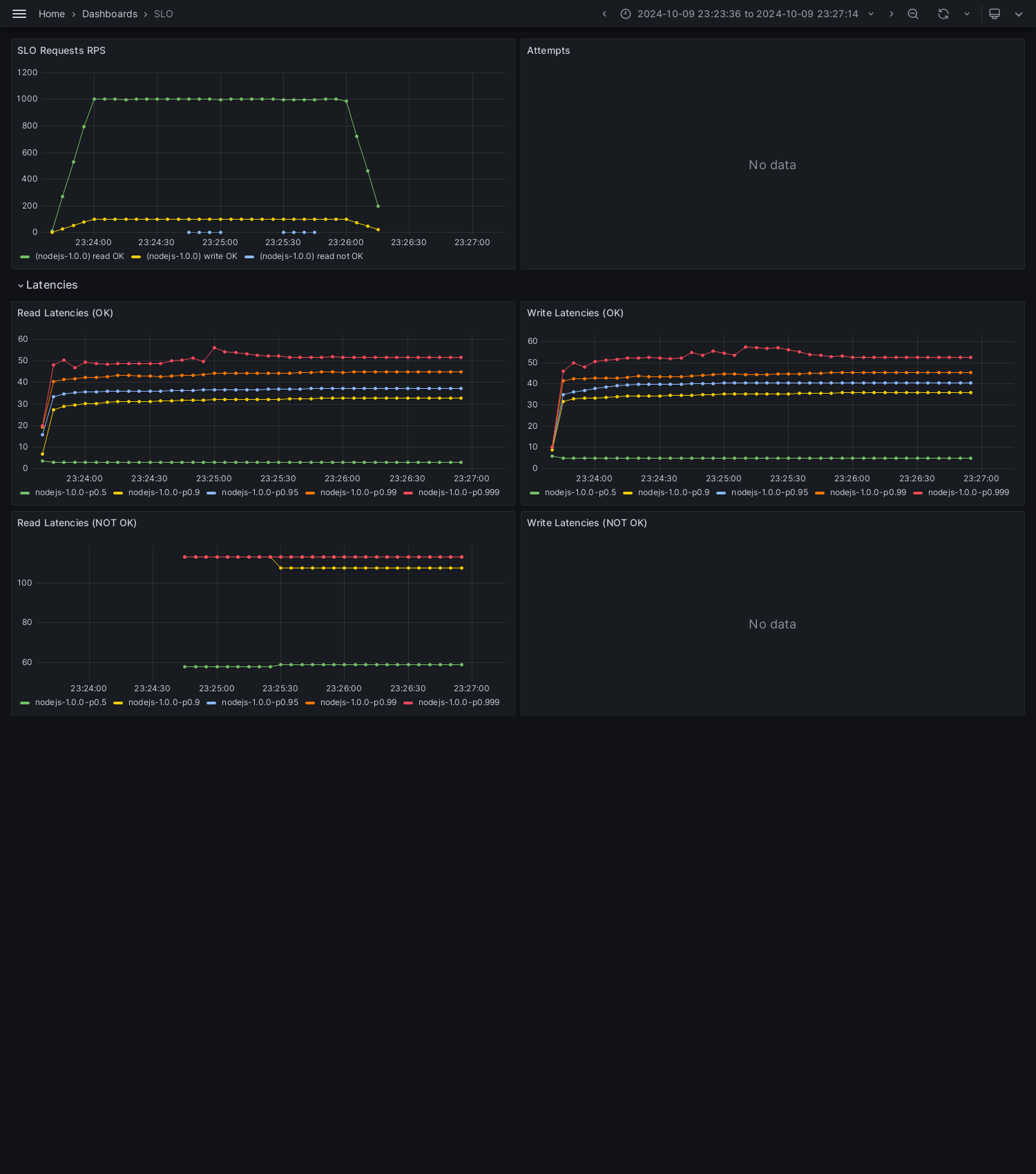Open the hamburger navigation menu
The width and height of the screenshot is (1036, 1174).
click(19, 14)
